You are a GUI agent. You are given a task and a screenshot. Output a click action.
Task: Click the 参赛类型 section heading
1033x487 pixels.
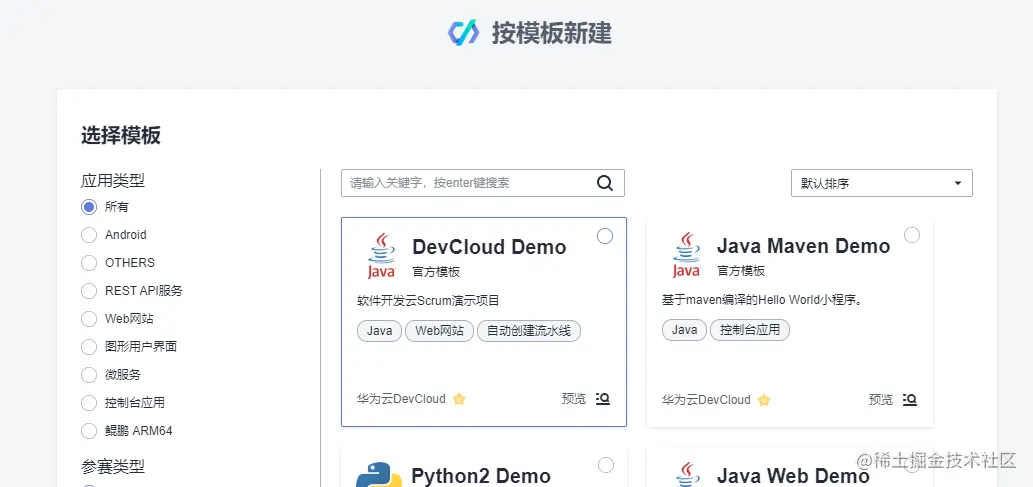tap(113, 467)
